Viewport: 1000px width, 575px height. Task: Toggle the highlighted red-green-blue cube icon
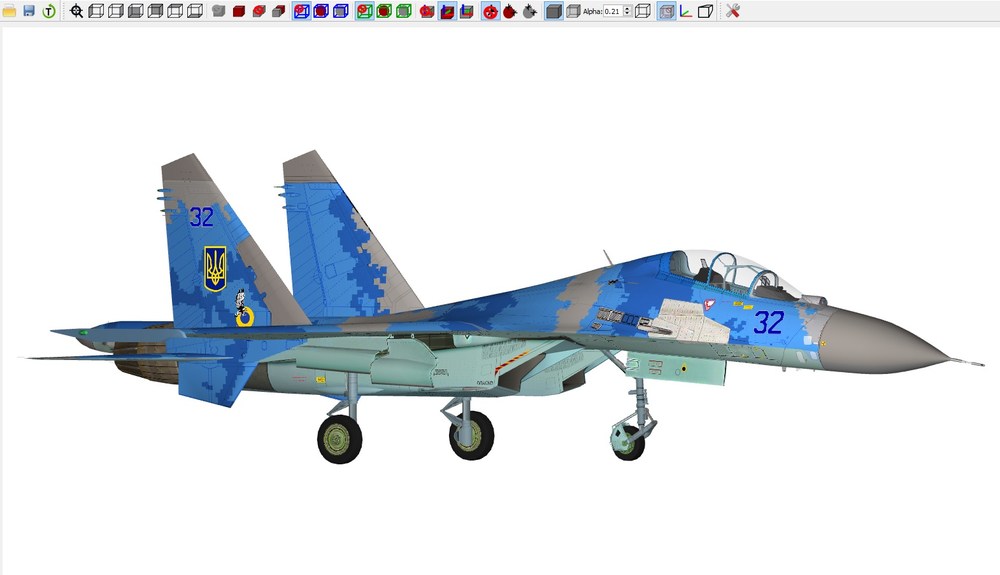pyautogui.click(x=447, y=11)
